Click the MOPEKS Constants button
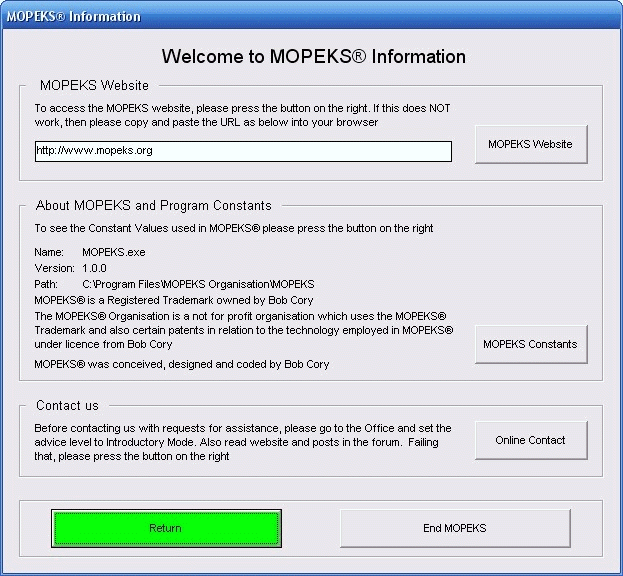 [531, 344]
